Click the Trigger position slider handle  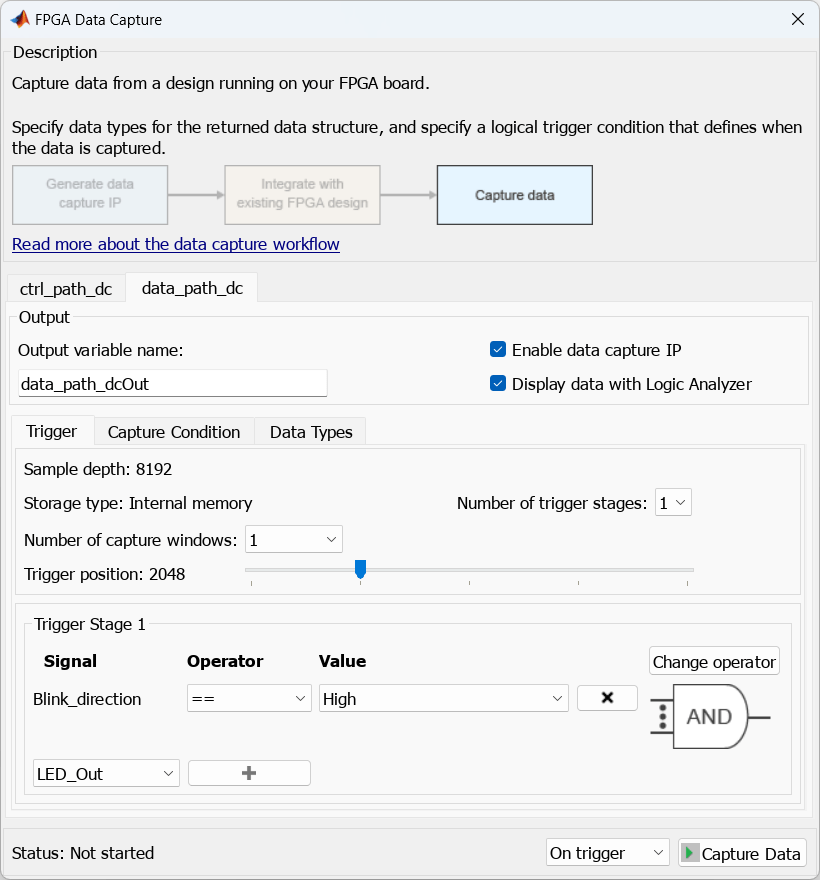(x=360, y=569)
